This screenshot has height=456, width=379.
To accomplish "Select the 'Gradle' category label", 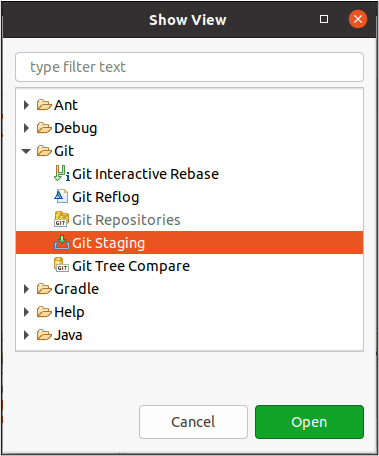I will coord(77,289).
